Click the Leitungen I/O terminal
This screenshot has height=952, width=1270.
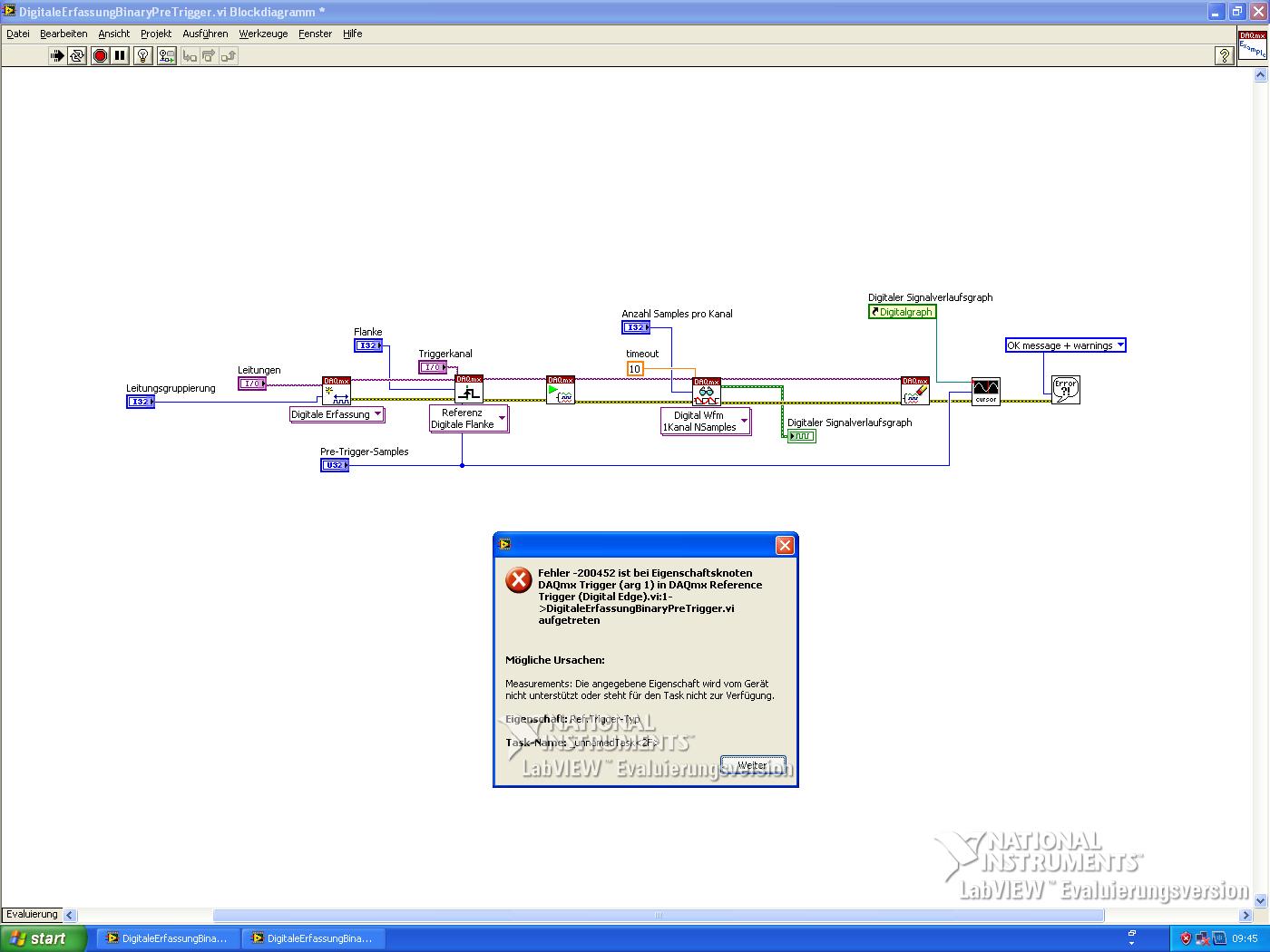(252, 384)
